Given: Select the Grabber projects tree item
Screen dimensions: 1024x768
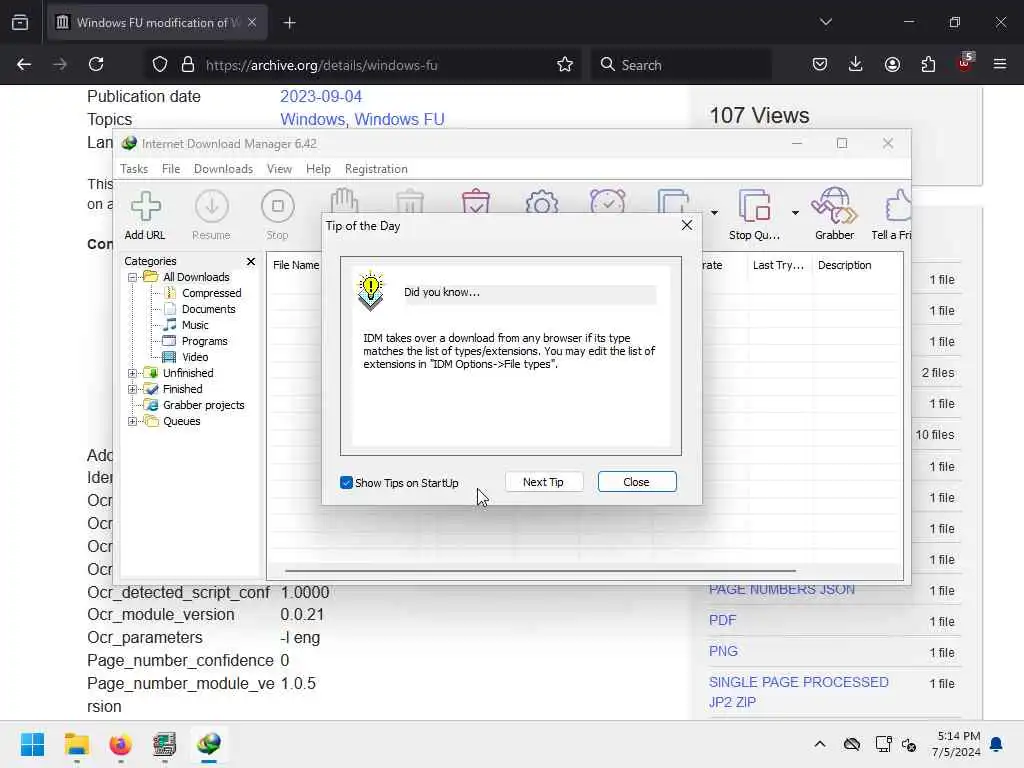Looking at the screenshot, I should [x=203, y=406].
